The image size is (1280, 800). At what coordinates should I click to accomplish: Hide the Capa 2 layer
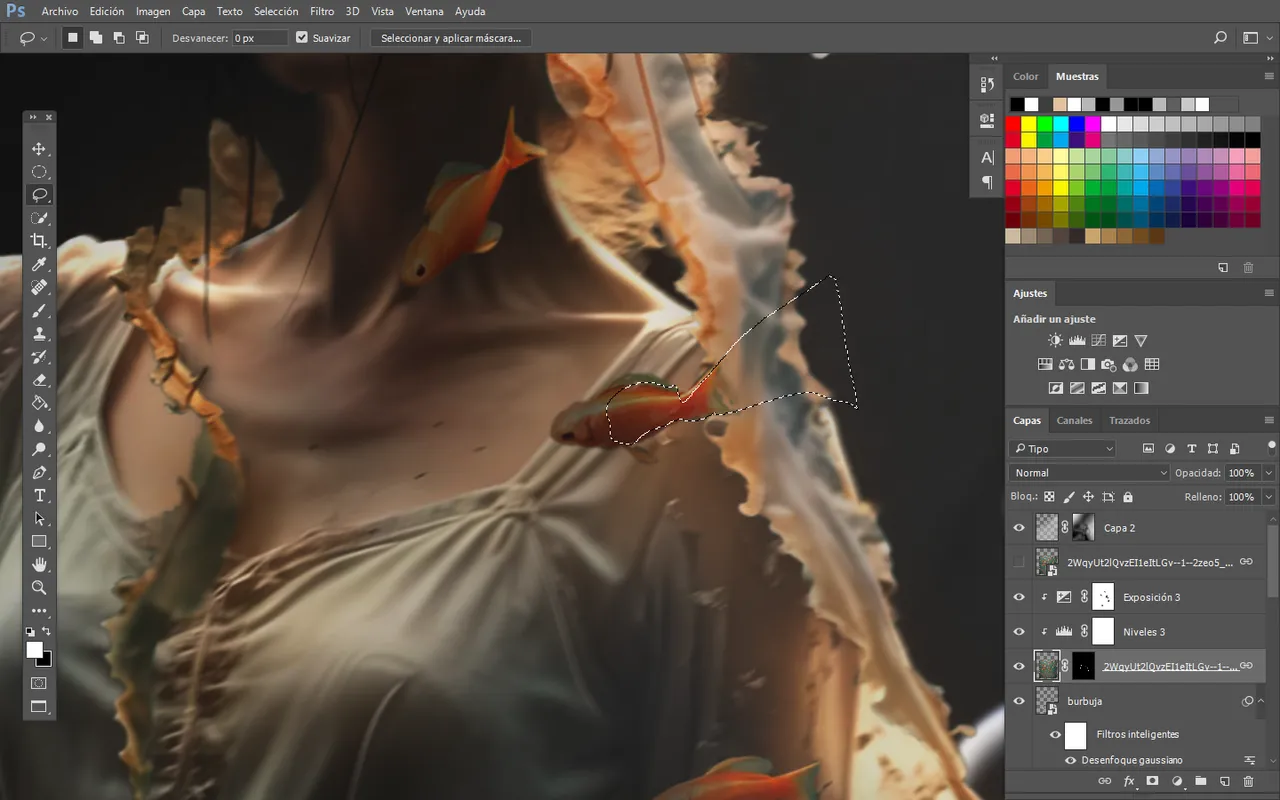pyautogui.click(x=1019, y=528)
